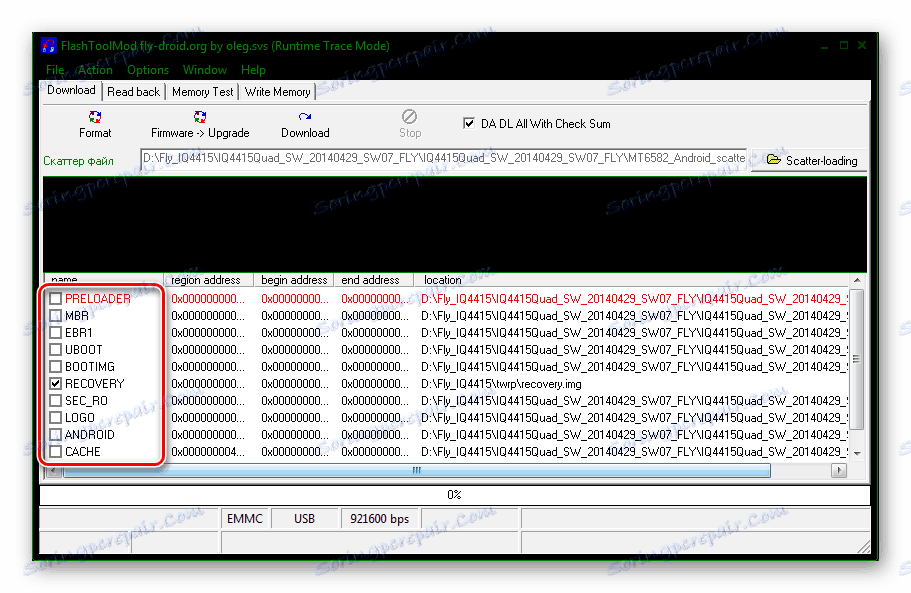The width and height of the screenshot is (911, 593).
Task: Click the RECOVERY location twrp\recovery.img cell
Action: (501, 384)
